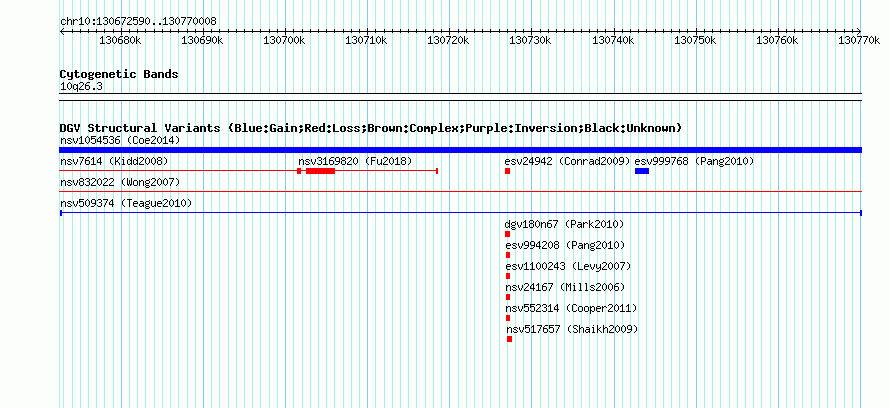The image size is (890, 408).
Task: Click the 130730k ruler tick label
Action: point(530,40)
